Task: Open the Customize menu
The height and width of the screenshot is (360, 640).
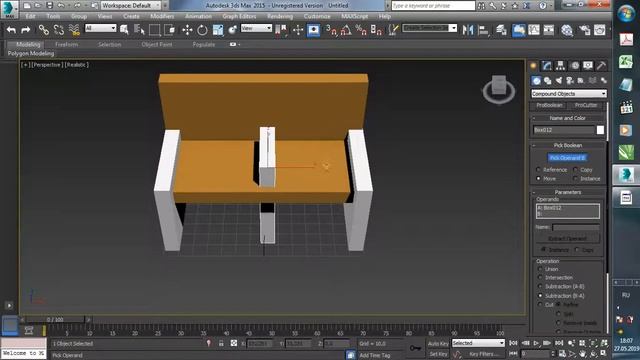Action: pyautogui.click(x=317, y=16)
